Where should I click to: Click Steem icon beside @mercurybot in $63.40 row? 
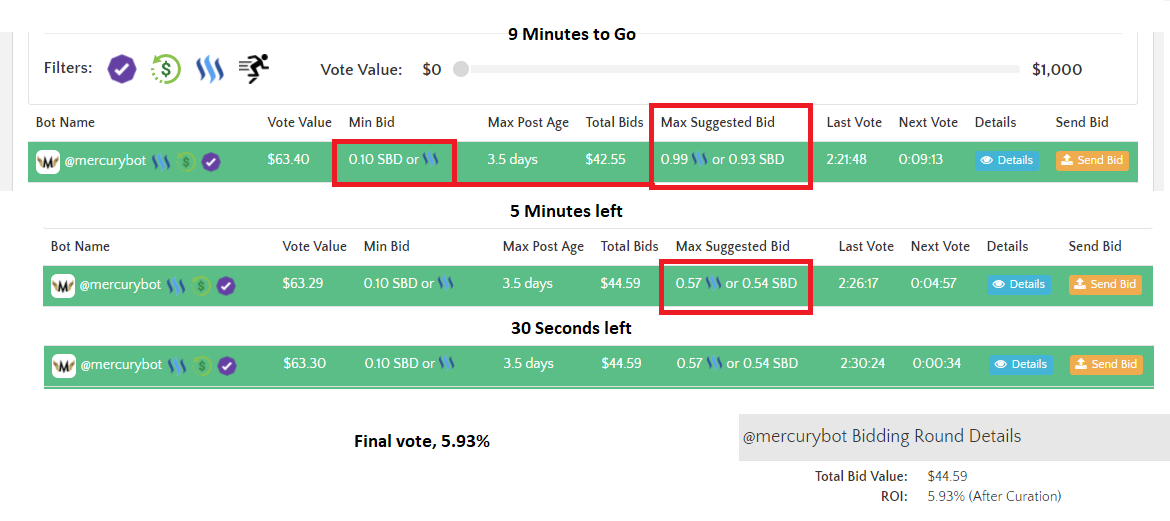point(161,161)
